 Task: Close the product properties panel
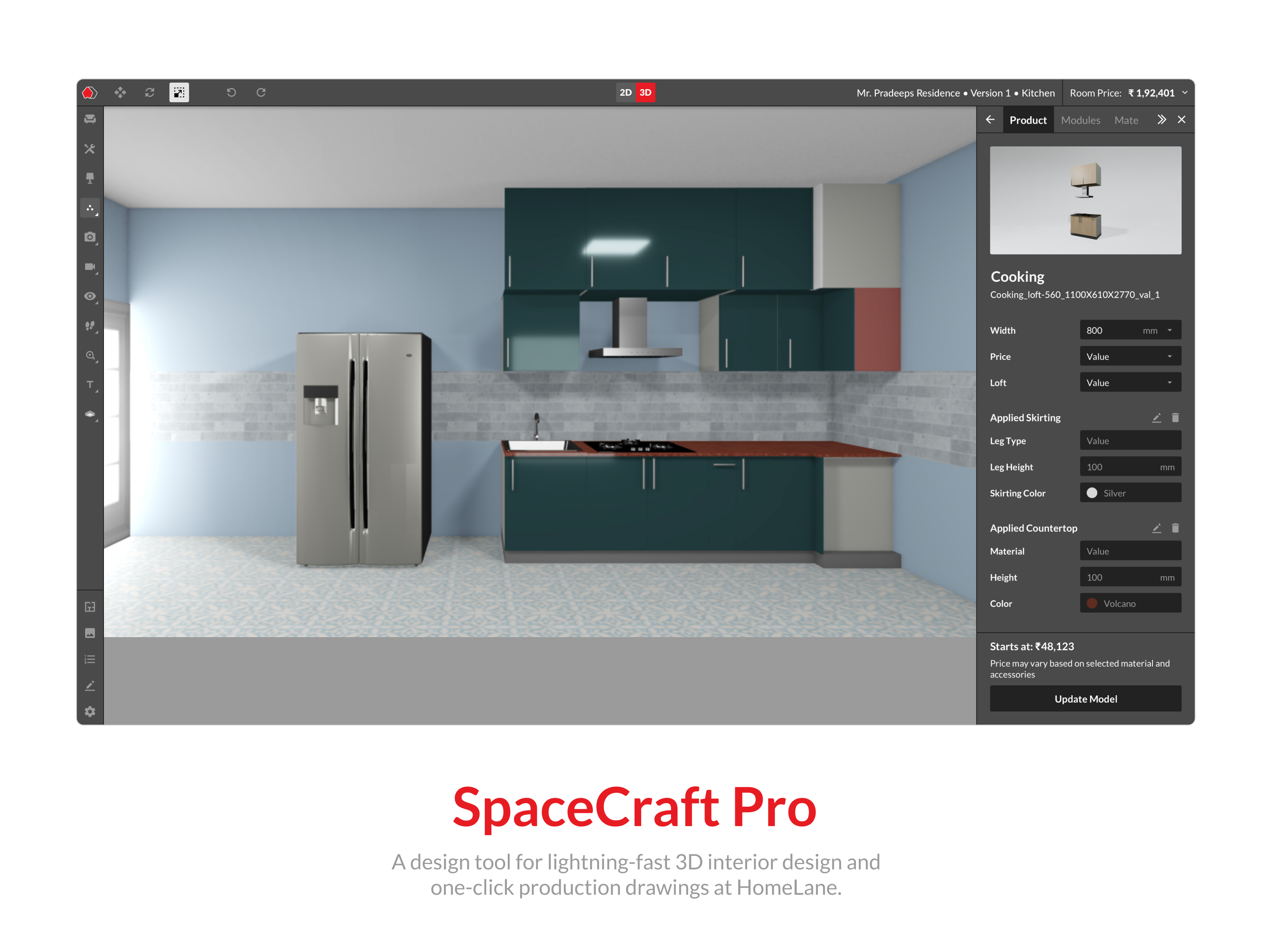(x=1182, y=119)
